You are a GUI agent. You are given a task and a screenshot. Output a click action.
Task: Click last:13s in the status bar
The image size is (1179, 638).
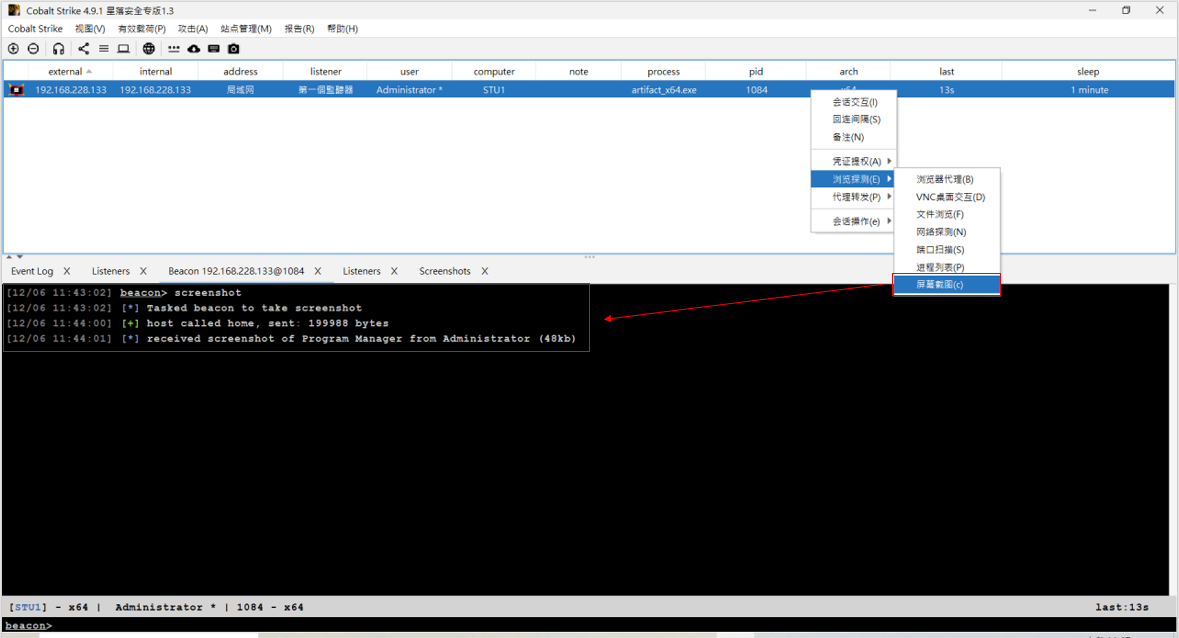point(1122,607)
